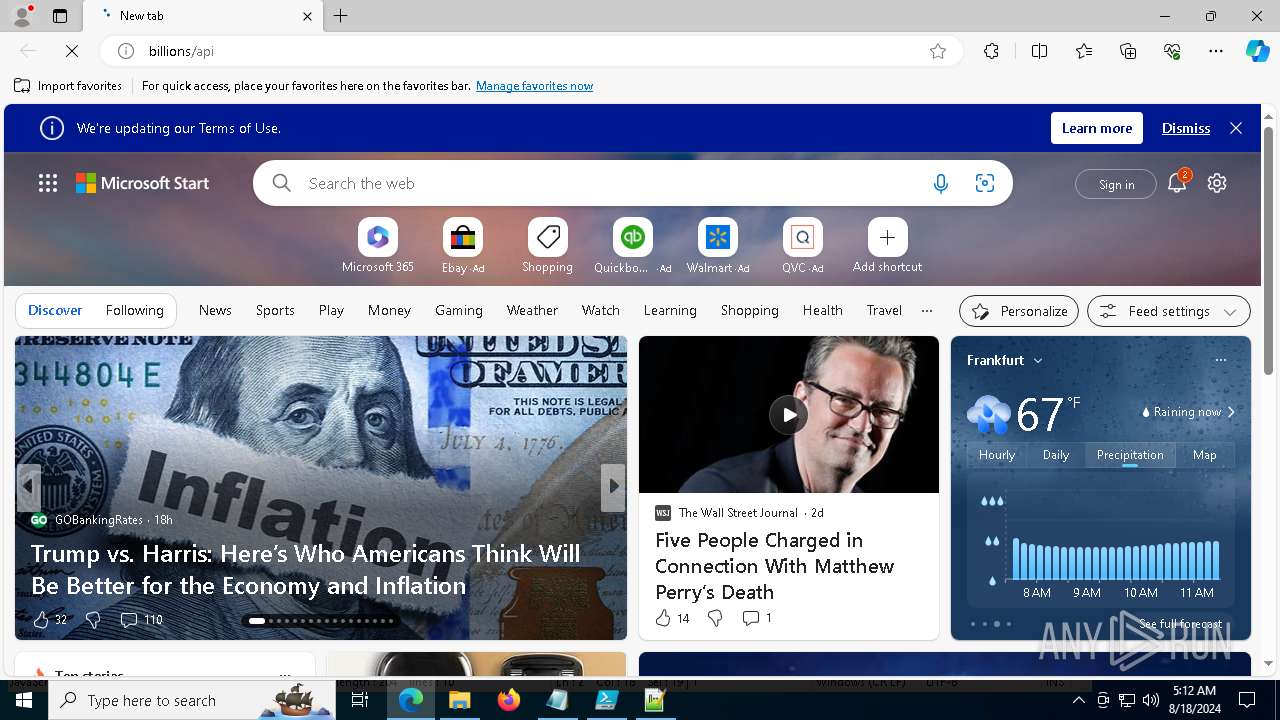
Task: Open the News category
Action: (215, 311)
